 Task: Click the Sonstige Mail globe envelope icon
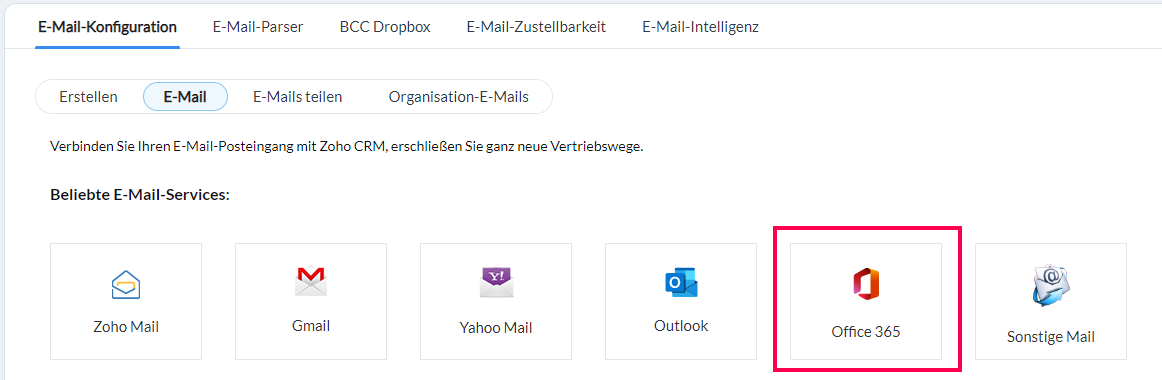pyautogui.click(x=1051, y=286)
